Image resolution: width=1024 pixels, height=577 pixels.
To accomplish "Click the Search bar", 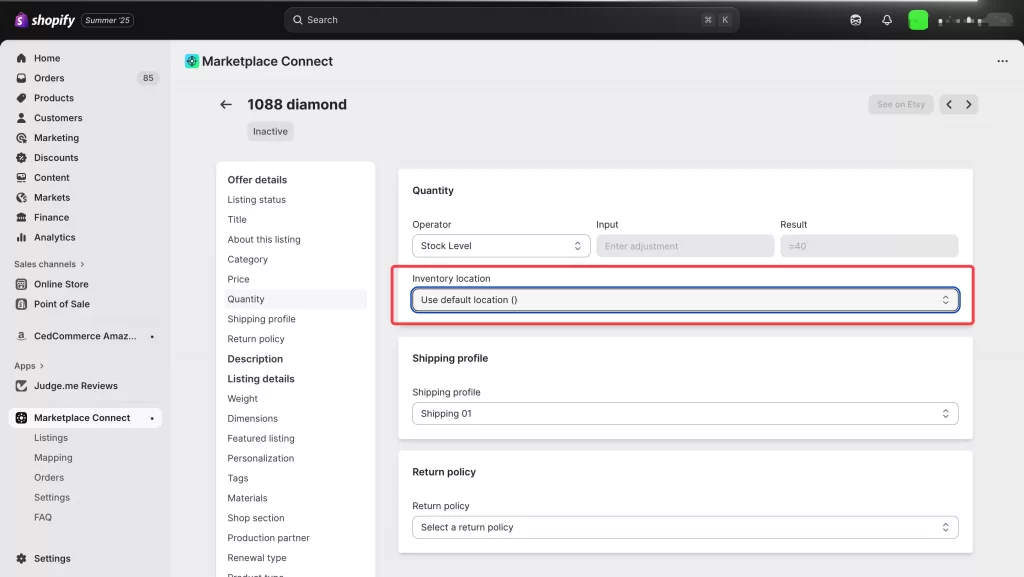I will pos(511,20).
